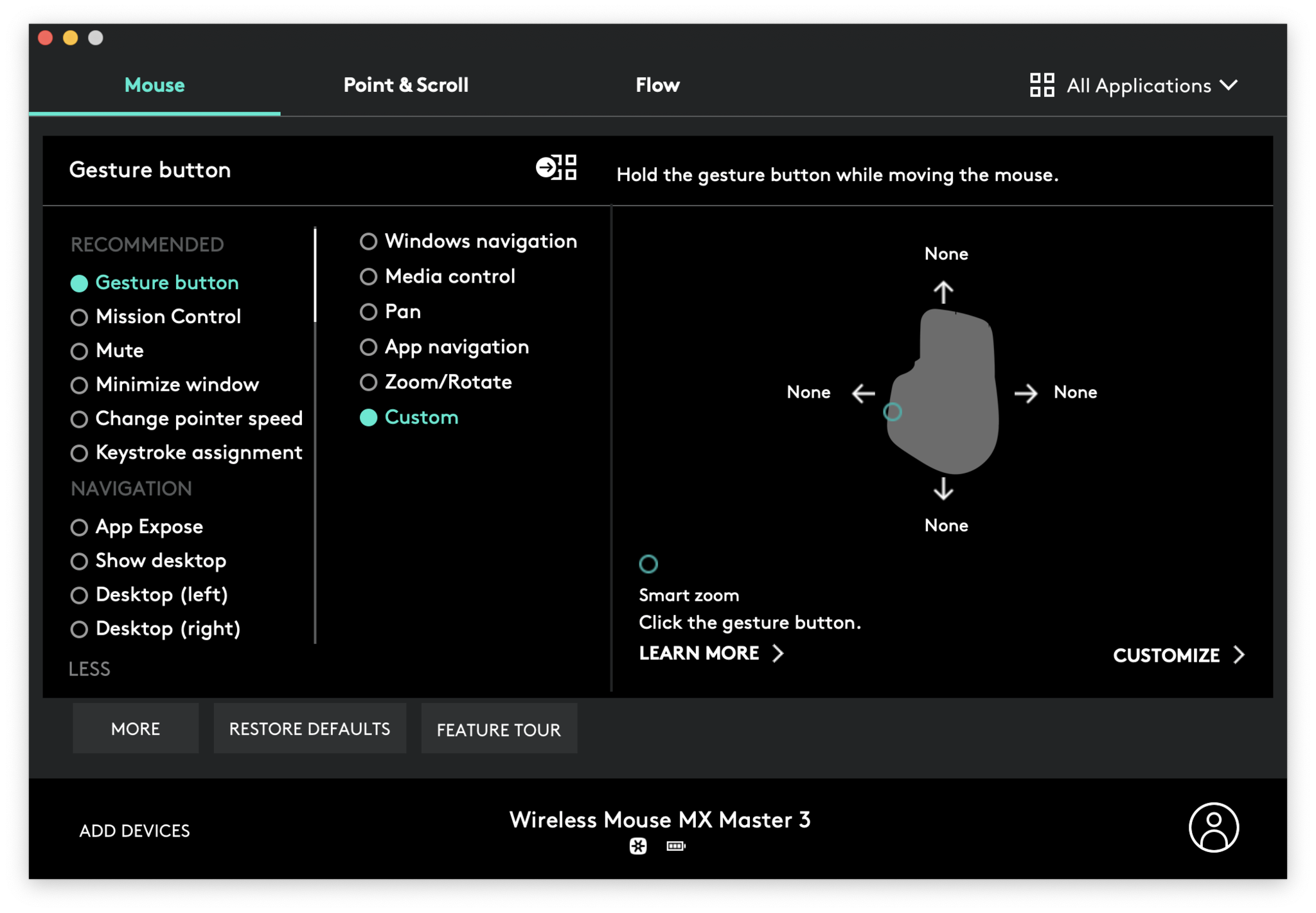
Task: Click the None label right of mouse
Action: tap(1076, 393)
